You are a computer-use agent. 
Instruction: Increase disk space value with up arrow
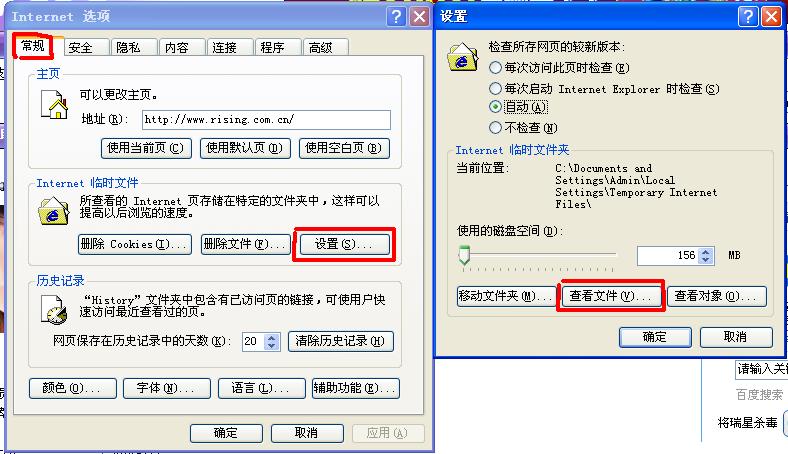click(x=706, y=252)
